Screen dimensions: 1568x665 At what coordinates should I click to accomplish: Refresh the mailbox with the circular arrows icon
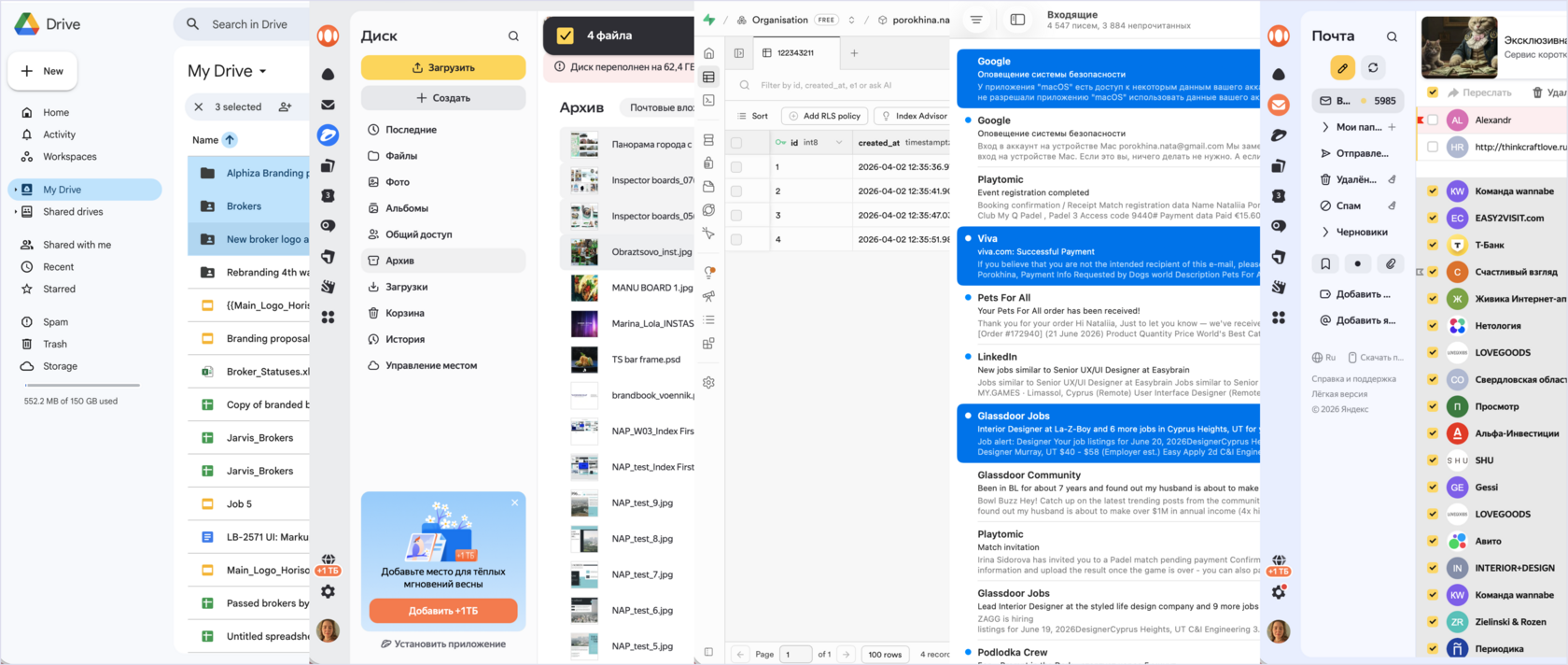point(1373,67)
